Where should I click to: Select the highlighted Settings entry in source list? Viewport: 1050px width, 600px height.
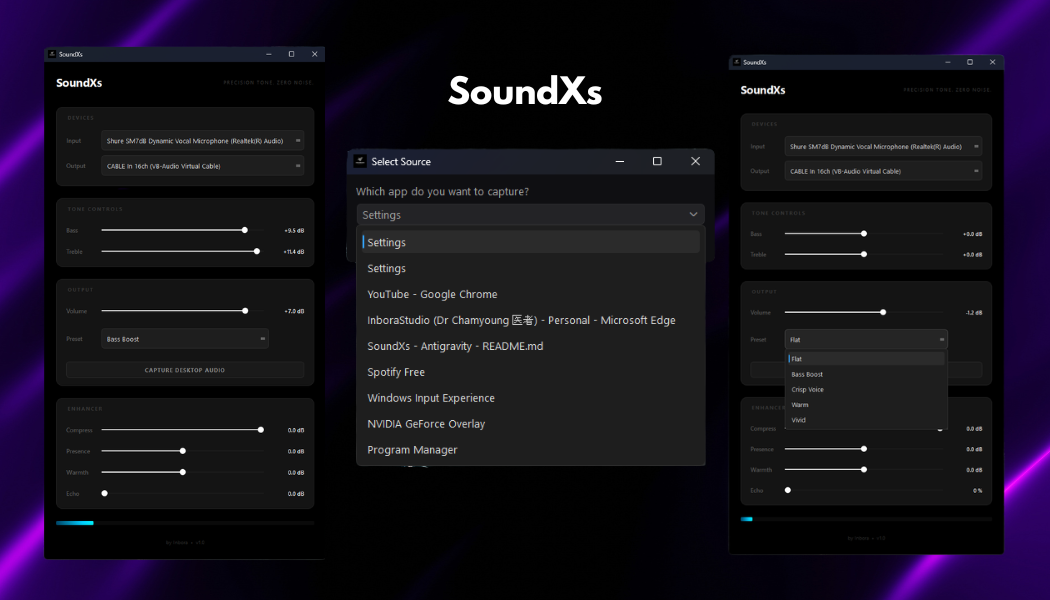pyautogui.click(x=530, y=242)
